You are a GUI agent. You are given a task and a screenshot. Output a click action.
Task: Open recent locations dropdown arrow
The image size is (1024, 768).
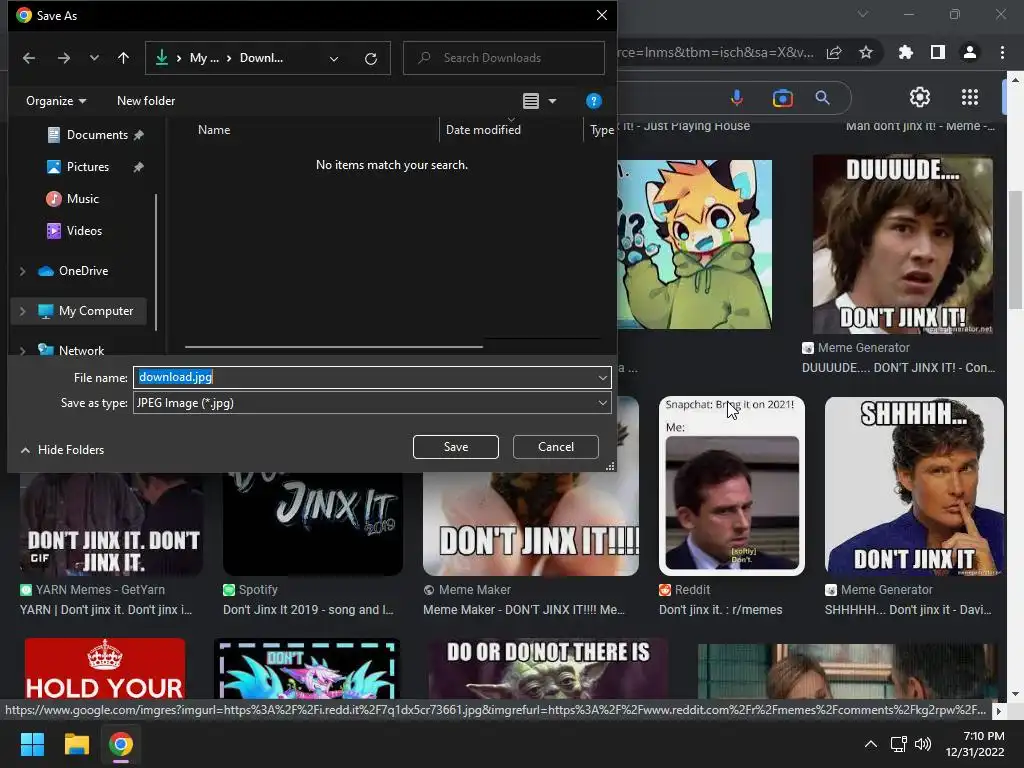94,58
